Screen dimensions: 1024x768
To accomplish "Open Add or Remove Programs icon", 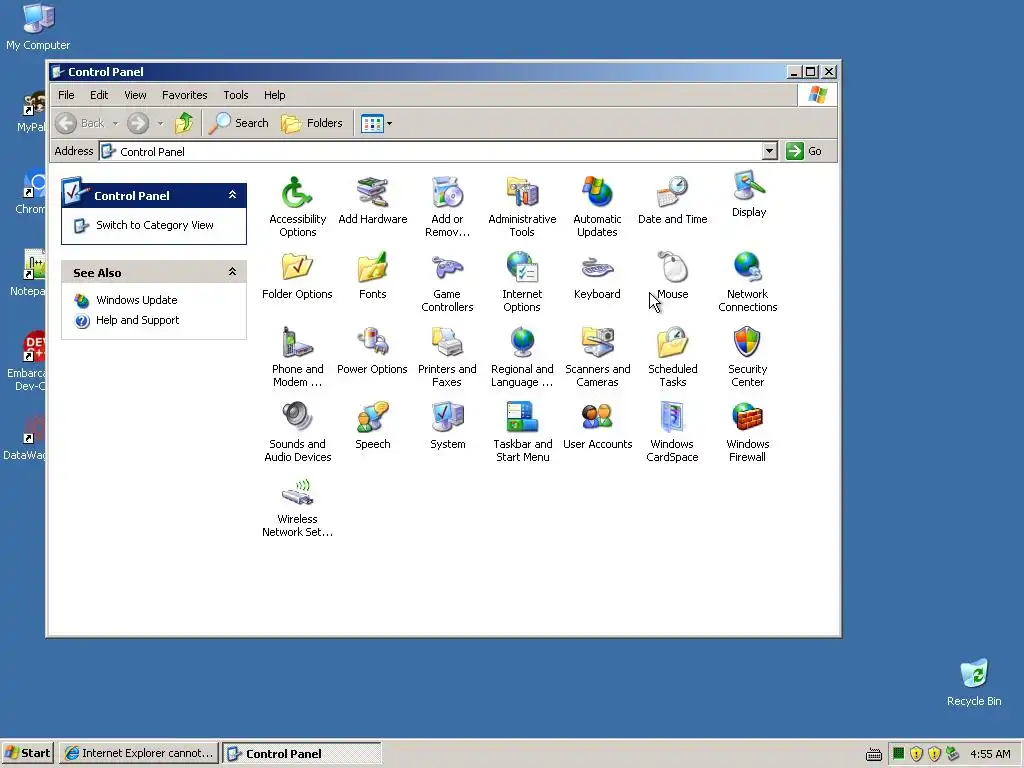I will [x=447, y=206].
